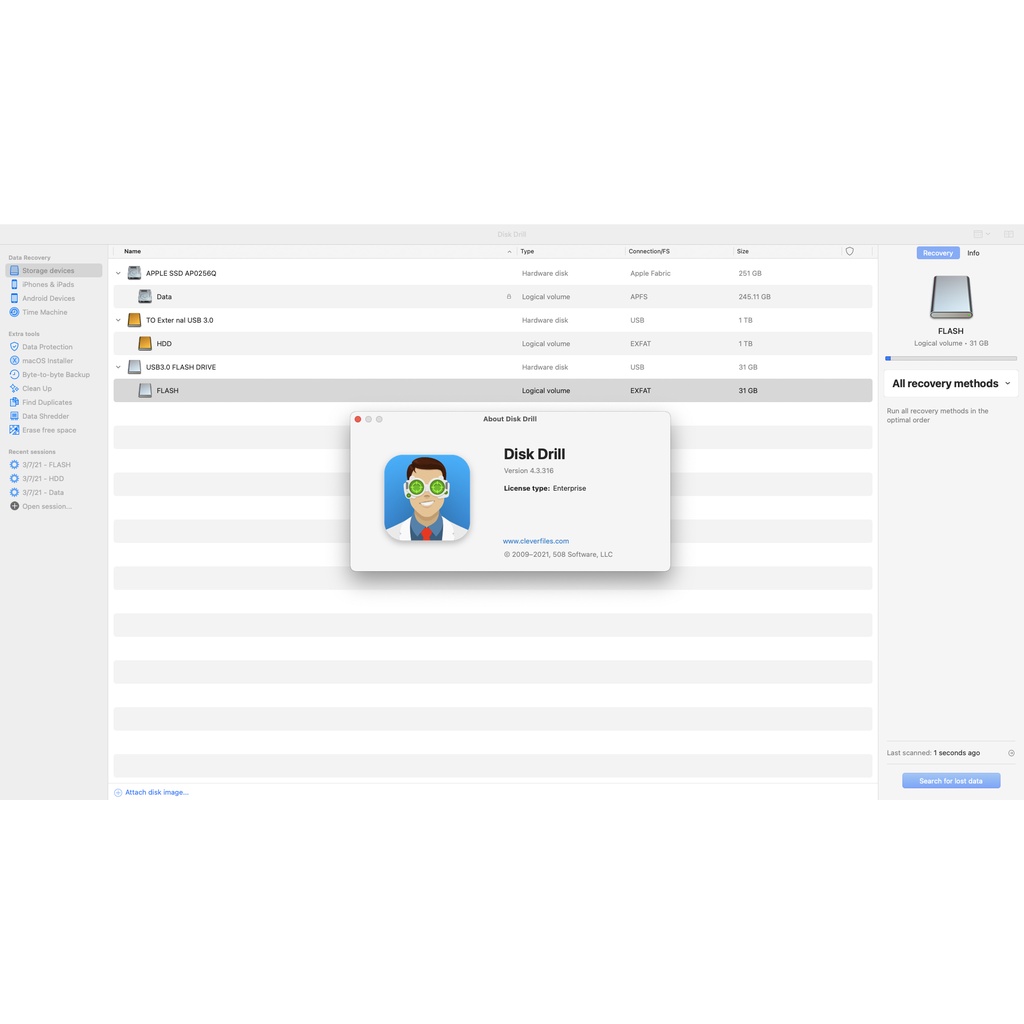Click the Search for lost data button
Image resolution: width=1024 pixels, height=1024 pixels.
[x=950, y=781]
